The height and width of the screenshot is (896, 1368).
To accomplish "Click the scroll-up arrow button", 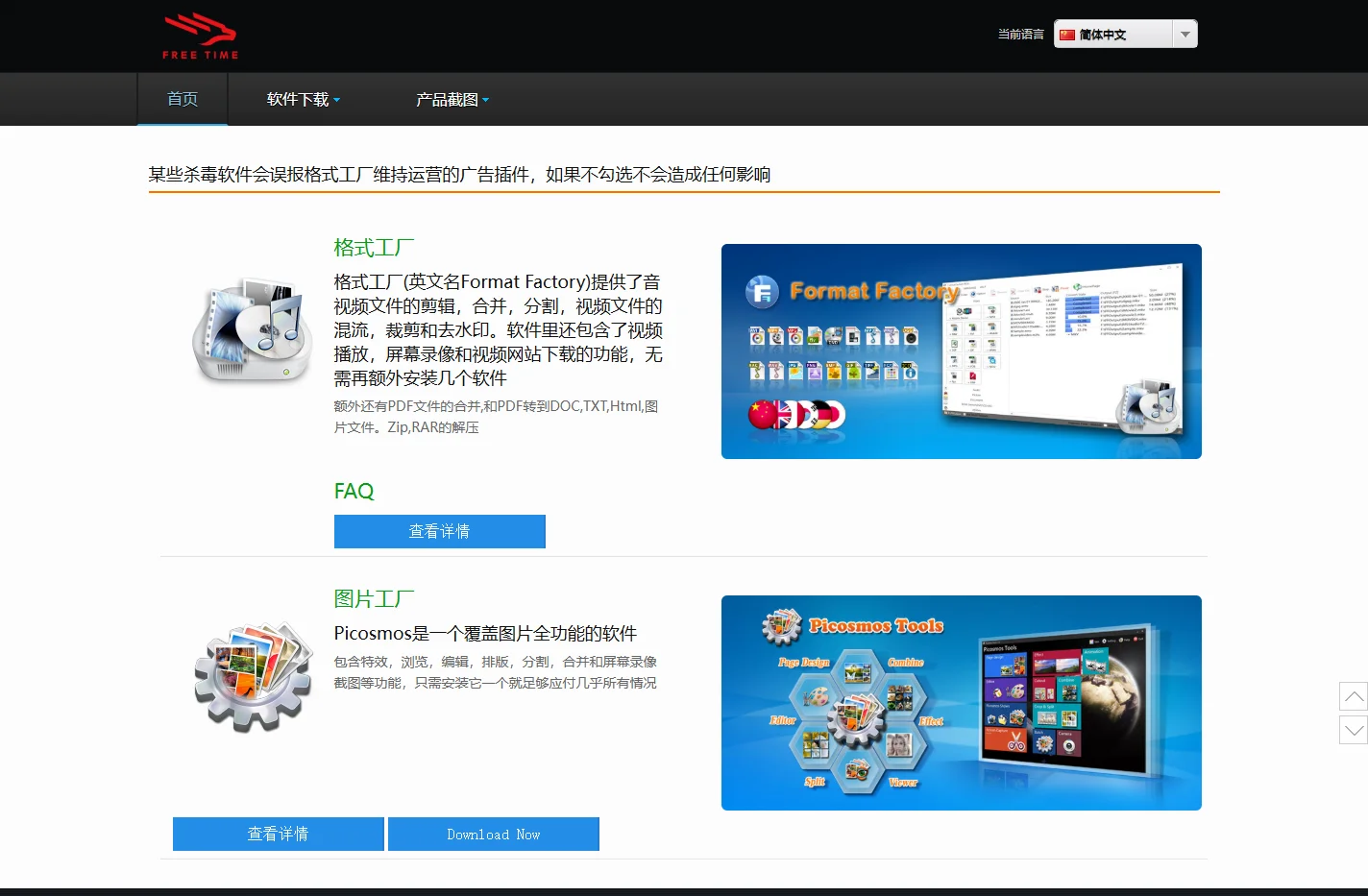I will [1354, 696].
